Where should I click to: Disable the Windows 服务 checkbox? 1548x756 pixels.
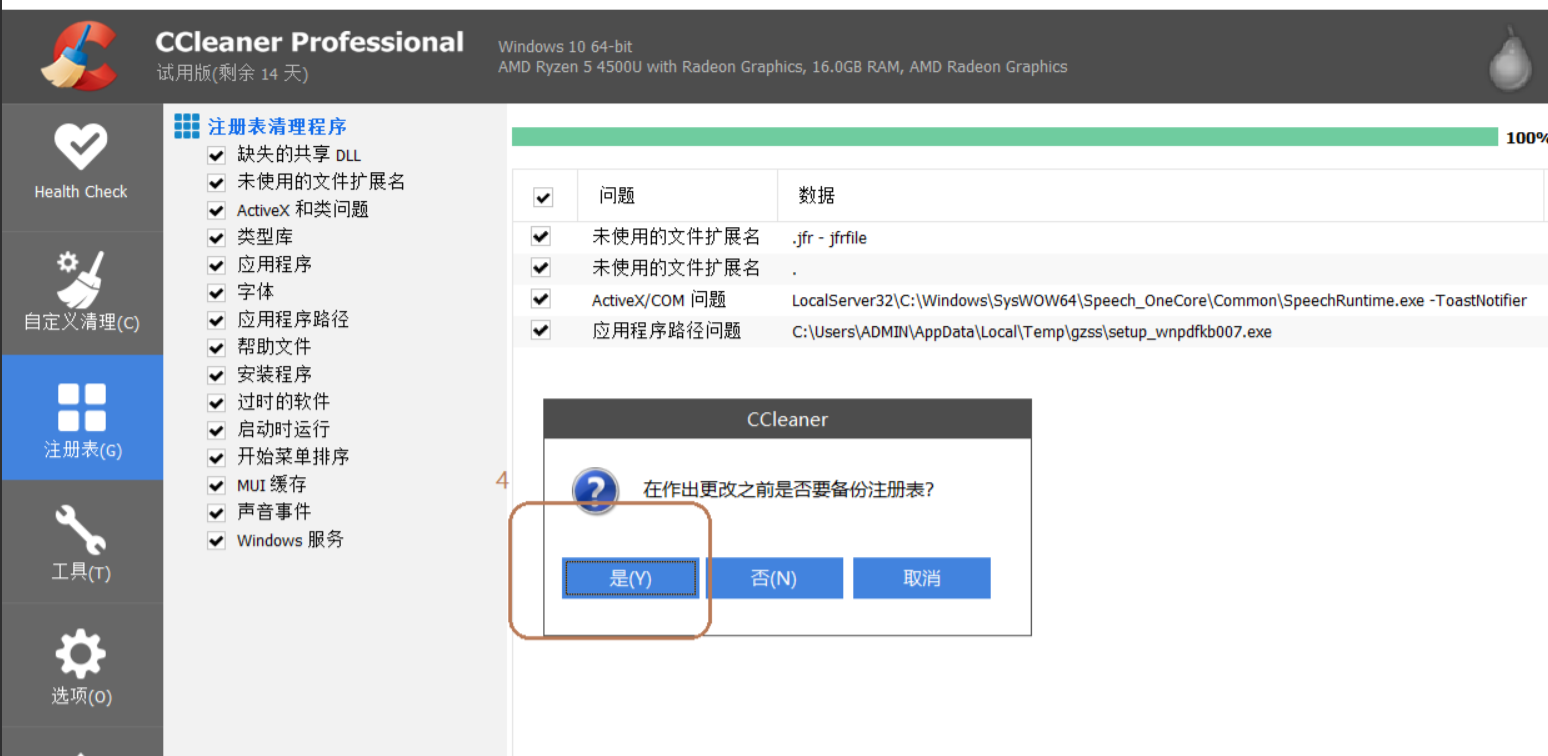point(216,540)
